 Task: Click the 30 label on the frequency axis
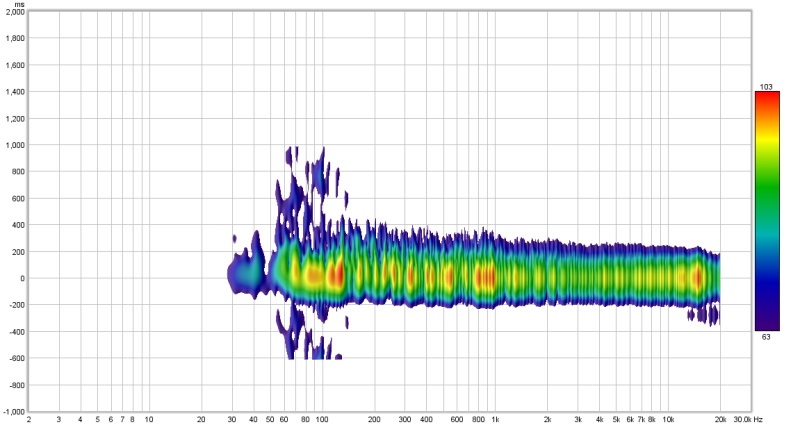232,419
